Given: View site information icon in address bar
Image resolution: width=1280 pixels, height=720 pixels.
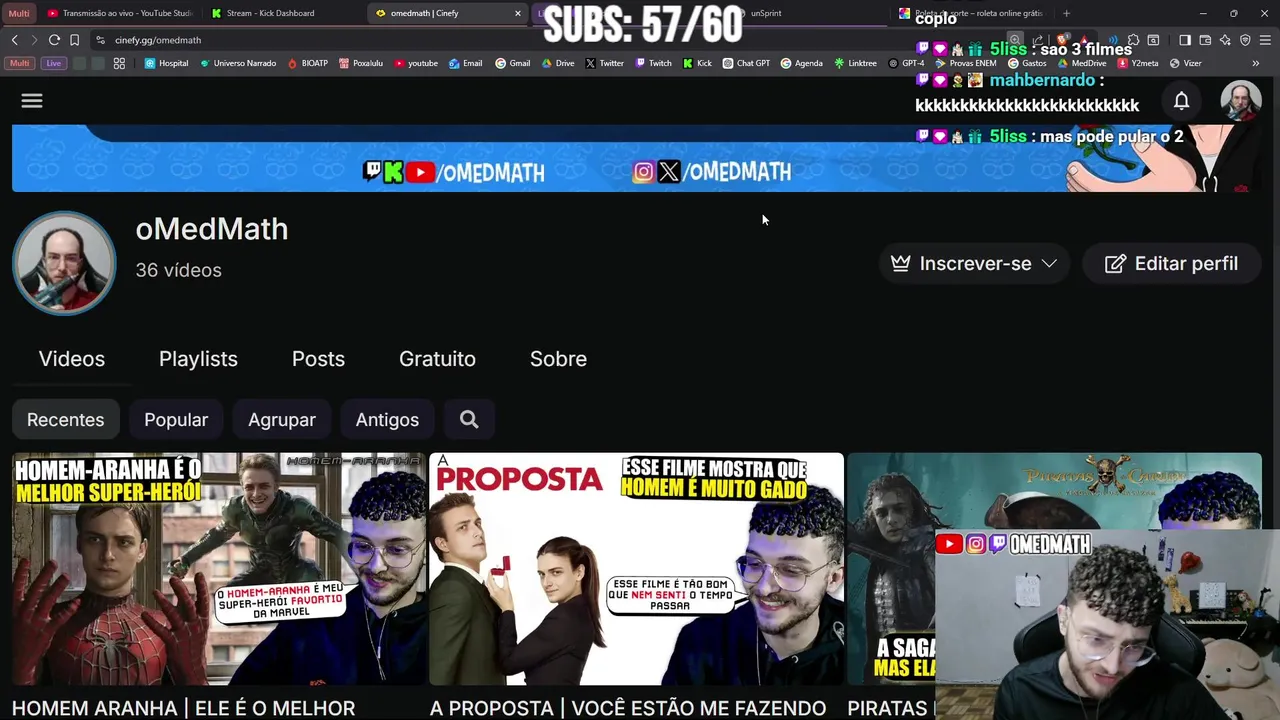Looking at the screenshot, I should [100, 40].
